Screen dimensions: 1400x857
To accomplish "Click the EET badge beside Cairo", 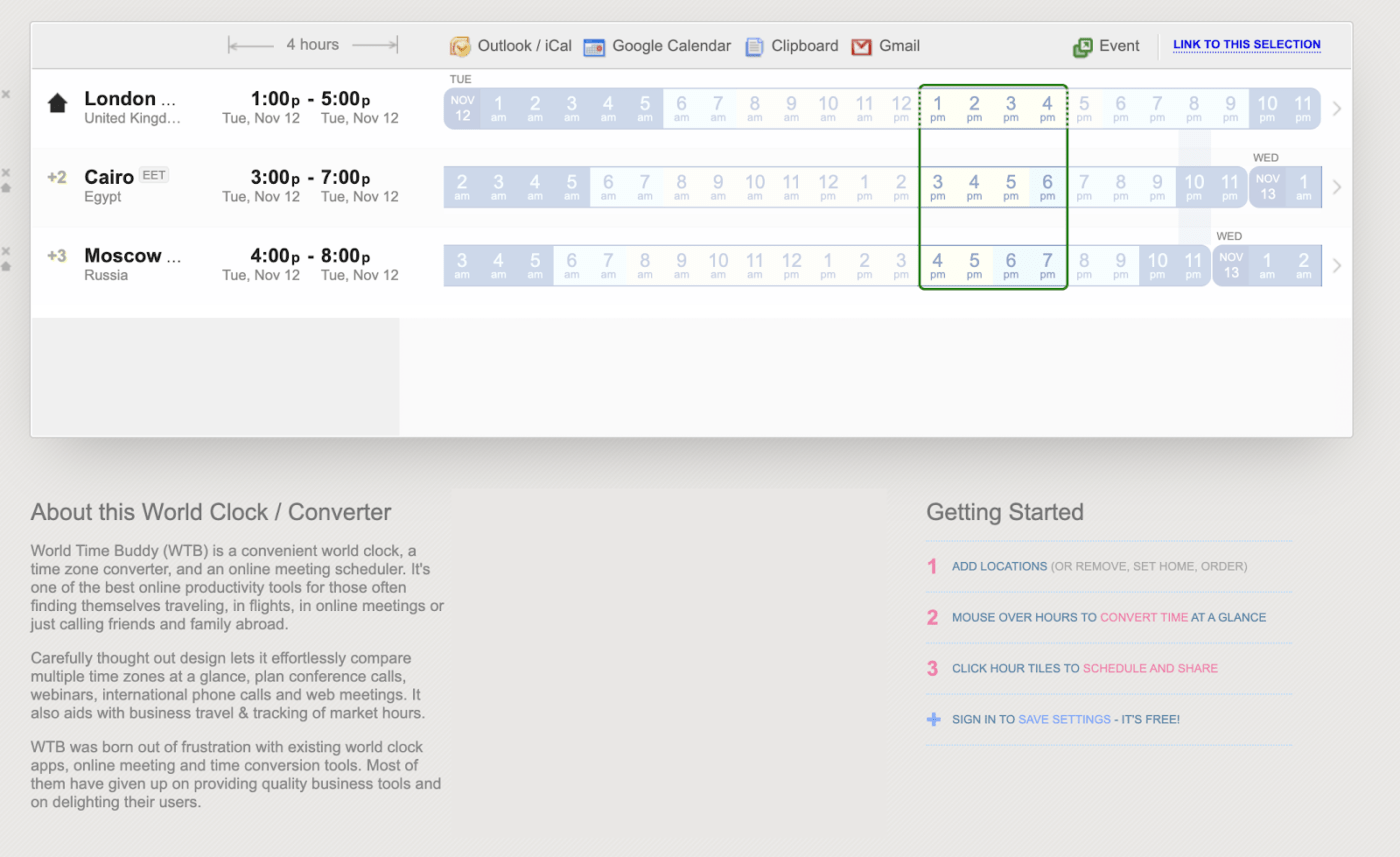I will pos(154,175).
